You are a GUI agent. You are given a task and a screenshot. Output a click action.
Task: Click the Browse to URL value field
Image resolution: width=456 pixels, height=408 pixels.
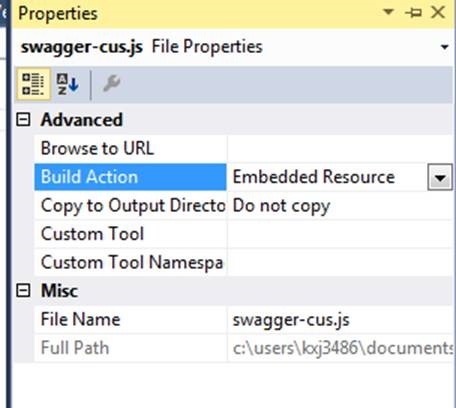coord(340,149)
